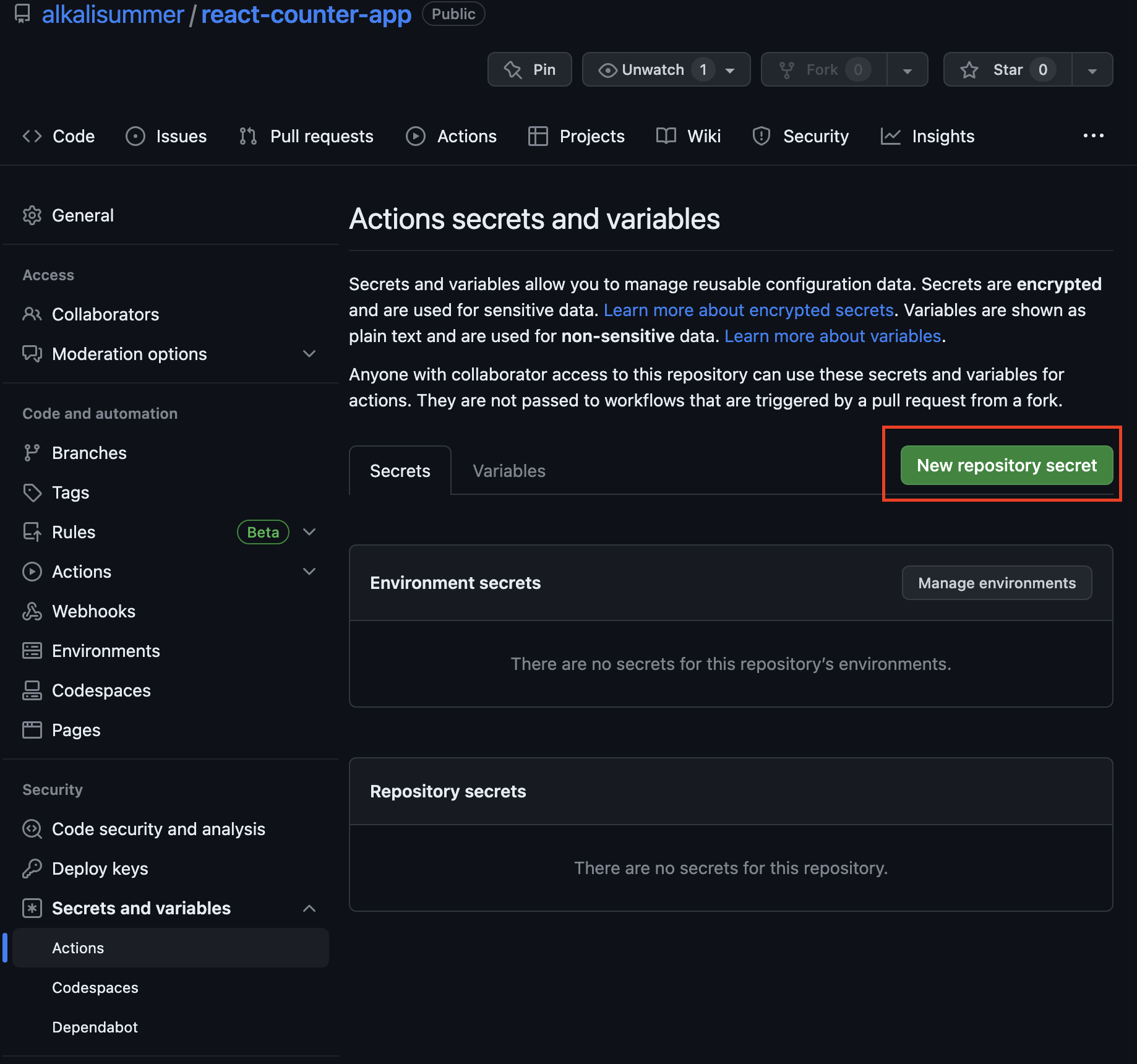This screenshot has width=1137, height=1064.
Task: Click the codescan icon beside Code security
Action: (x=32, y=829)
